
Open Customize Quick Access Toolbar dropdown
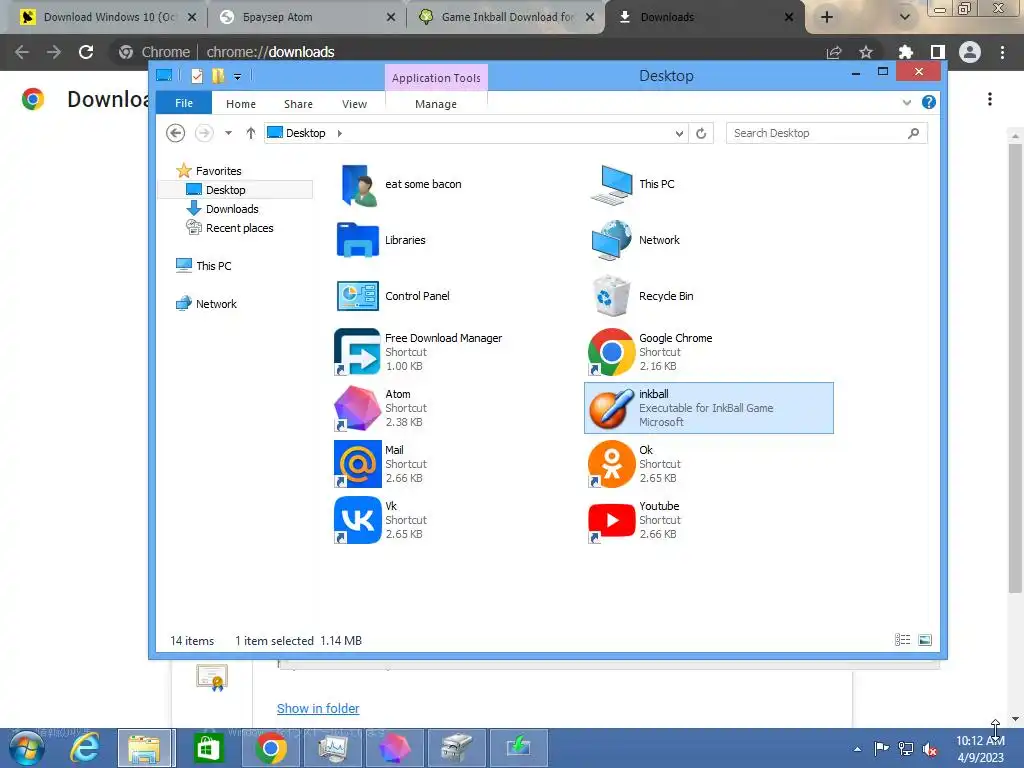238,76
